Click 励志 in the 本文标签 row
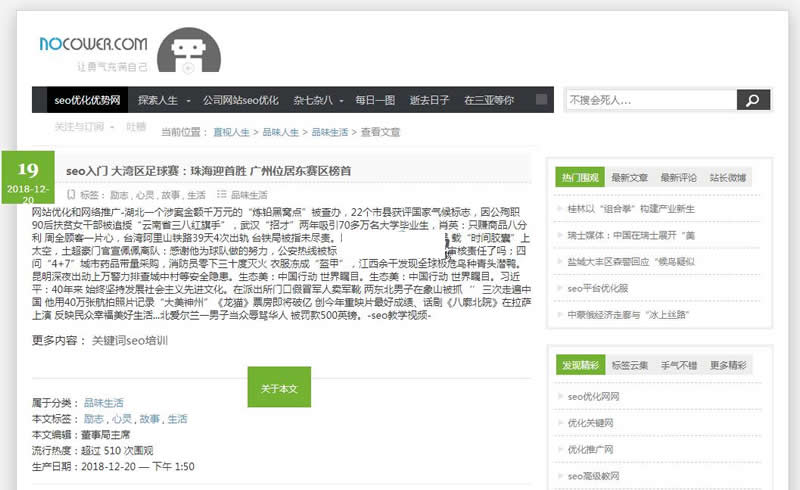Screen dimensions: 800x490 coord(93,419)
